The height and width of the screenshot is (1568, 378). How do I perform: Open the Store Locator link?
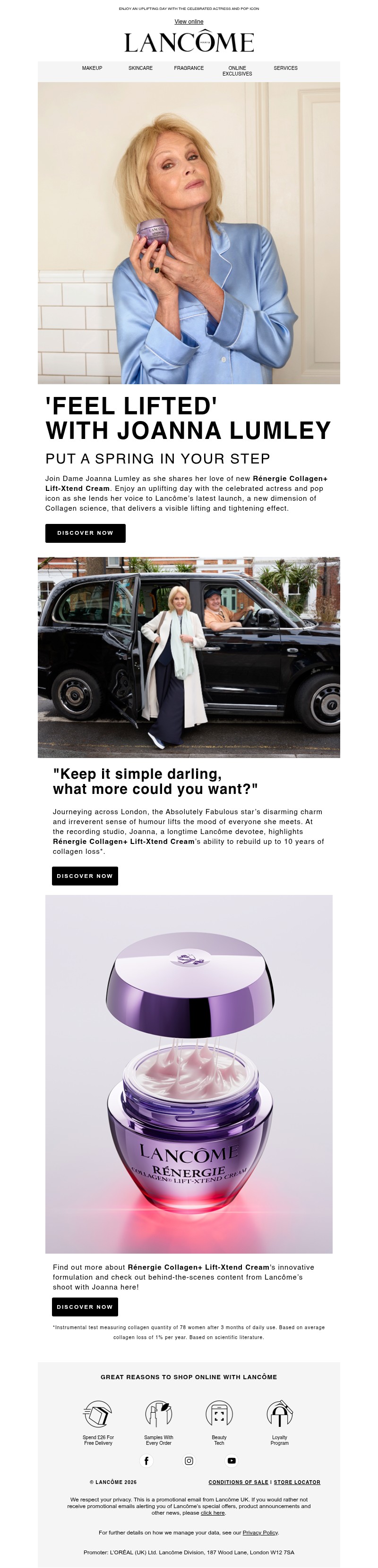pyautogui.click(x=297, y=1482)
